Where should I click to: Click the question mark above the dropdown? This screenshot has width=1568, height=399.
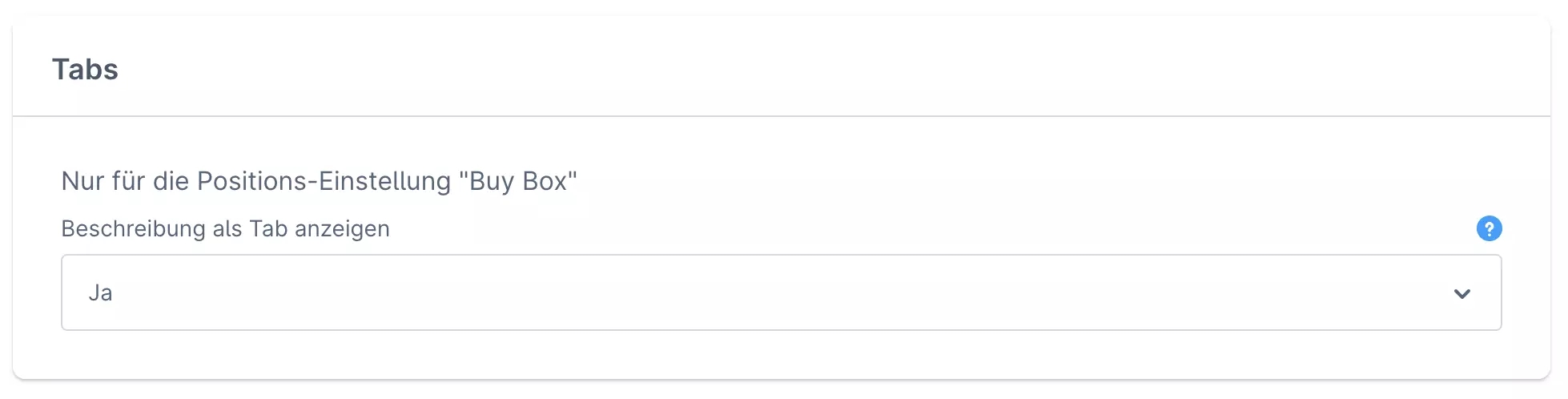(x=1489, y=228)
